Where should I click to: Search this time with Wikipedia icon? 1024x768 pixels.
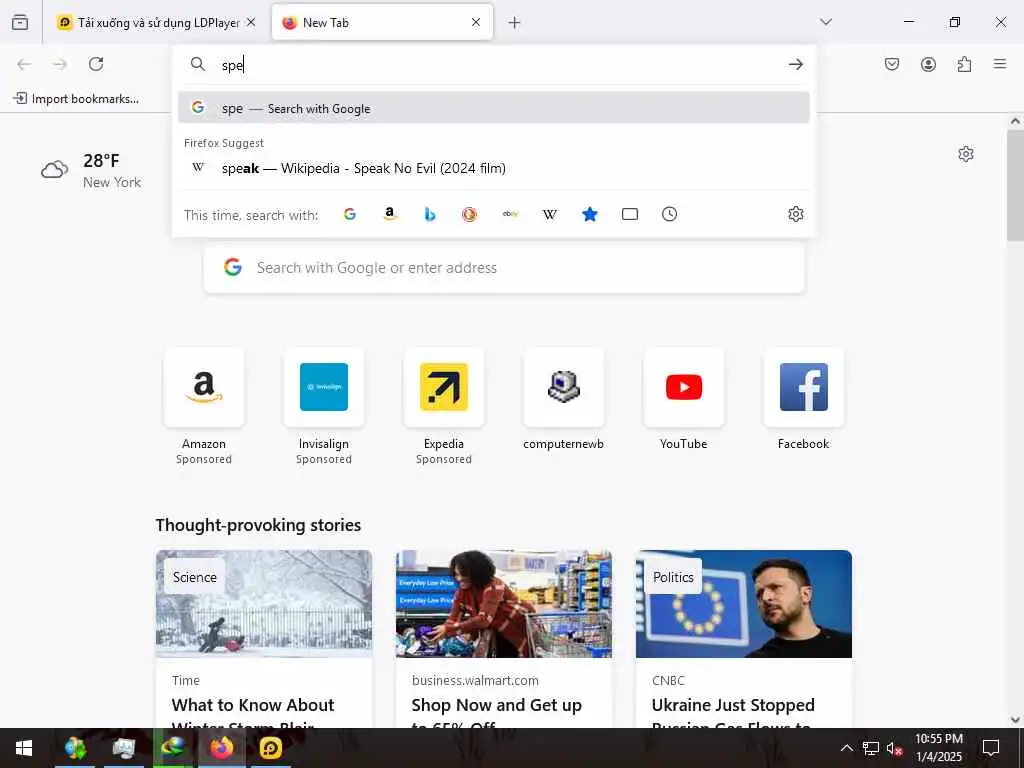click(x=550, y=214)
